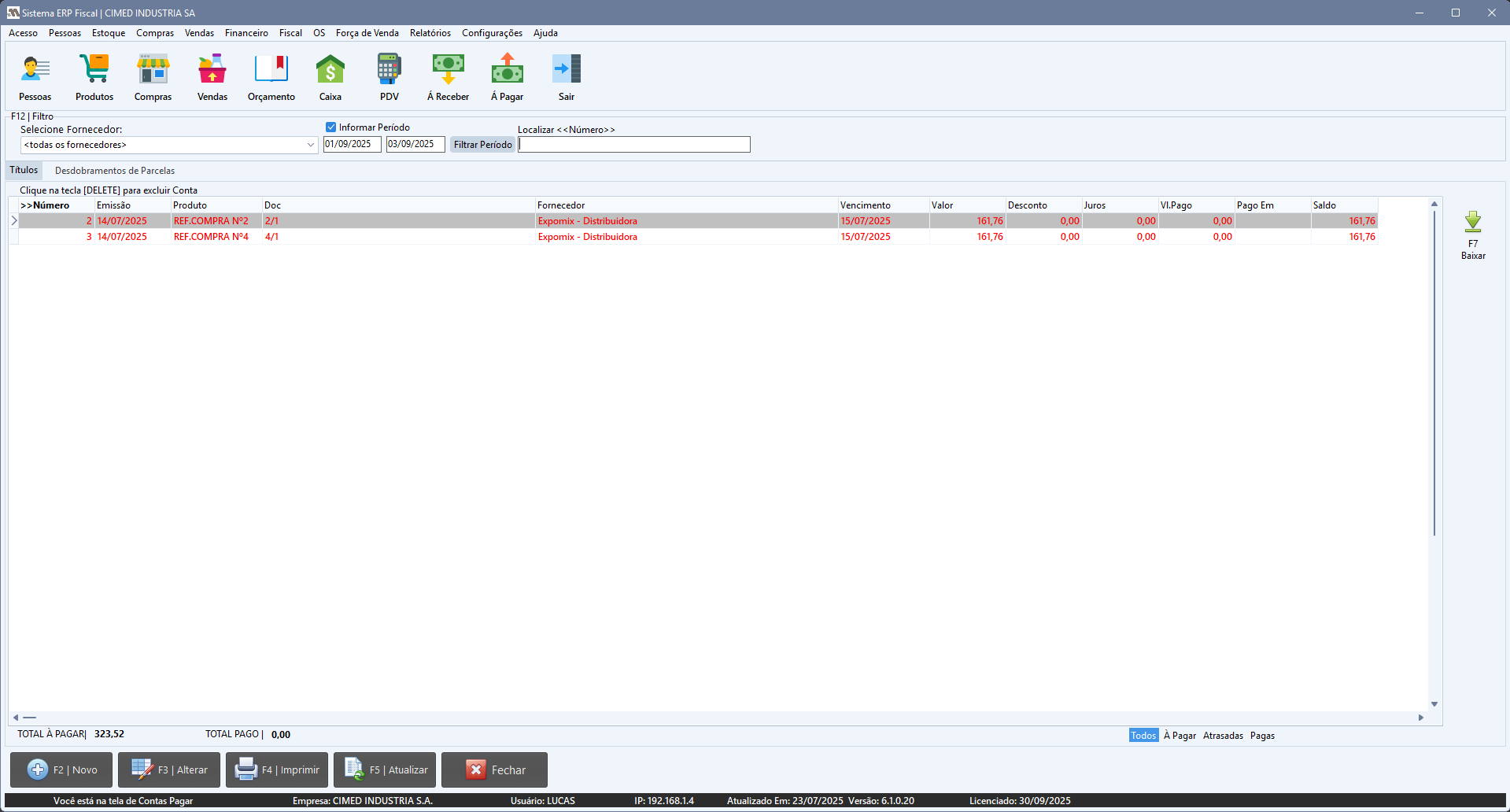
Task: Open the Vendas basket icon
Action: (212, 70)
